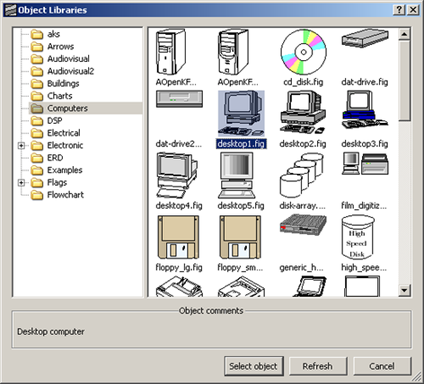The height and width of the screenshot is (384, 424).
Task: Click the DSP folder icon
Action: [x=37, y=121]
